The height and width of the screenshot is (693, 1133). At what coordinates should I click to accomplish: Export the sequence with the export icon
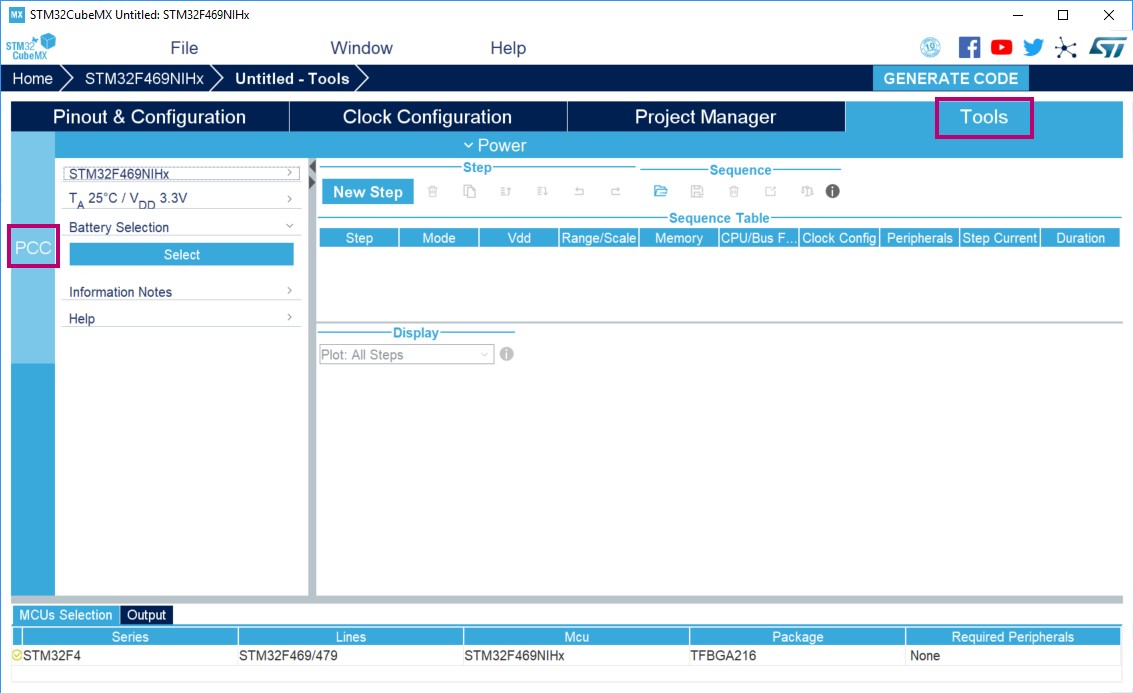tap(770, 191)
